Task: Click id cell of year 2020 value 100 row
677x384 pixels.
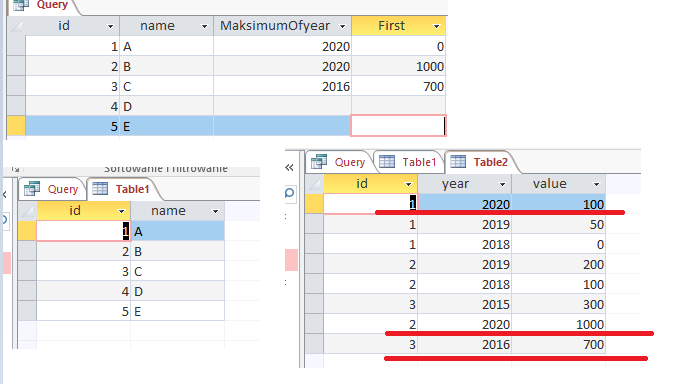Action: [370, 204]
